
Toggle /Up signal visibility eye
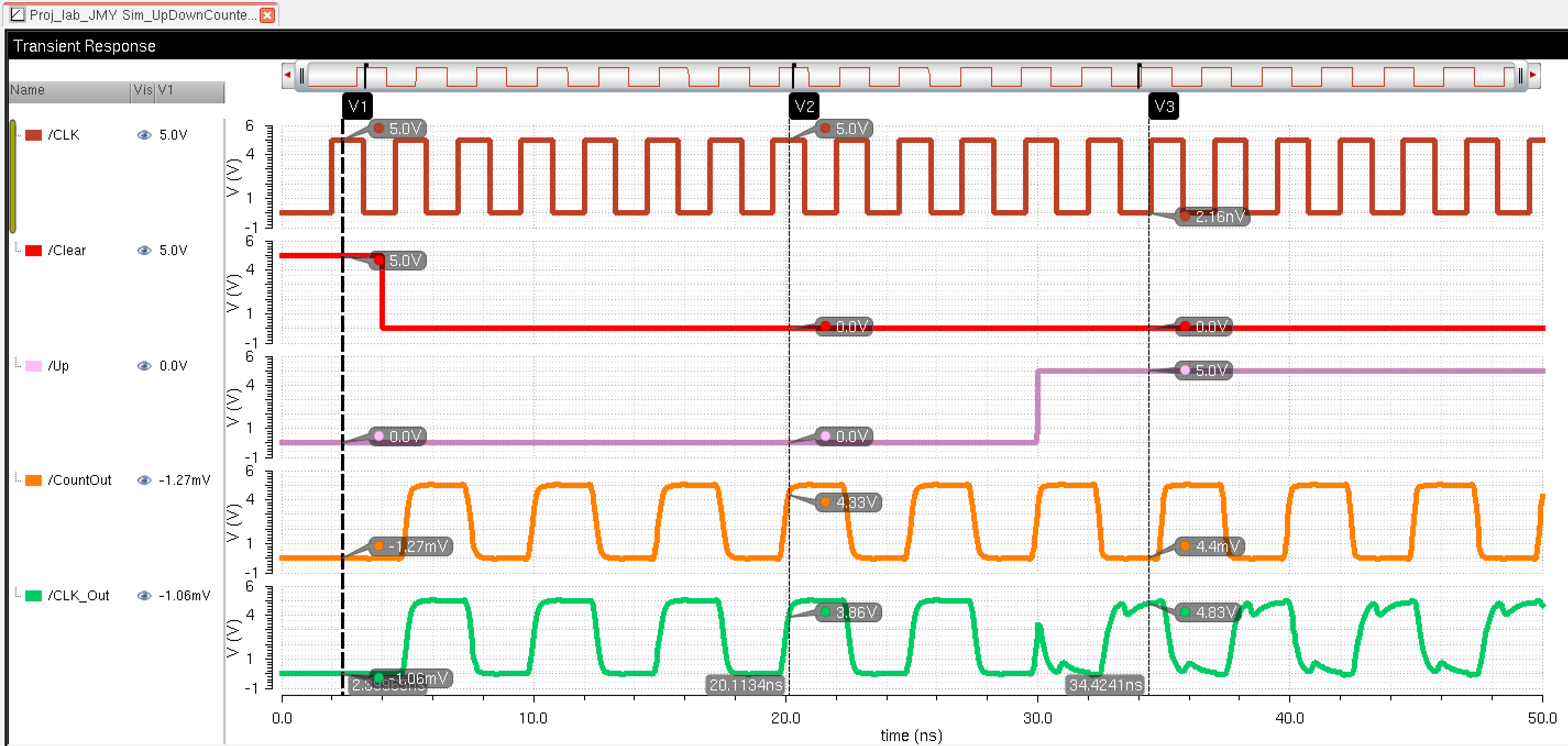pos(144,366)
